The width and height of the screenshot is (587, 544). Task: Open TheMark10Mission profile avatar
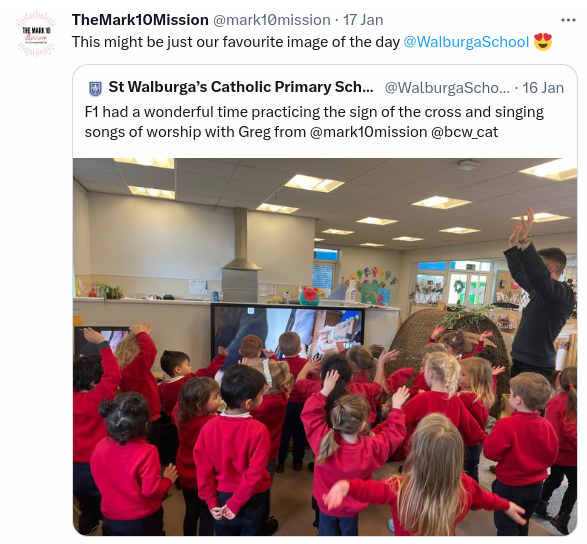(x=36, y=34)
